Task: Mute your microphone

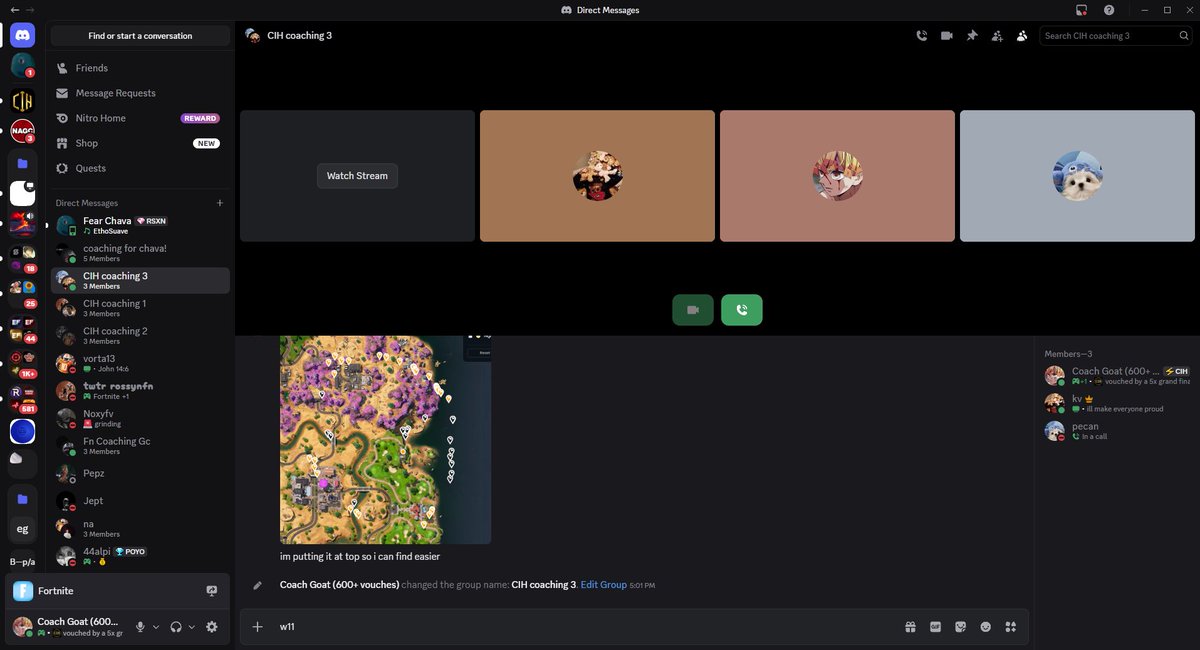Action: (x=139, y=626)
